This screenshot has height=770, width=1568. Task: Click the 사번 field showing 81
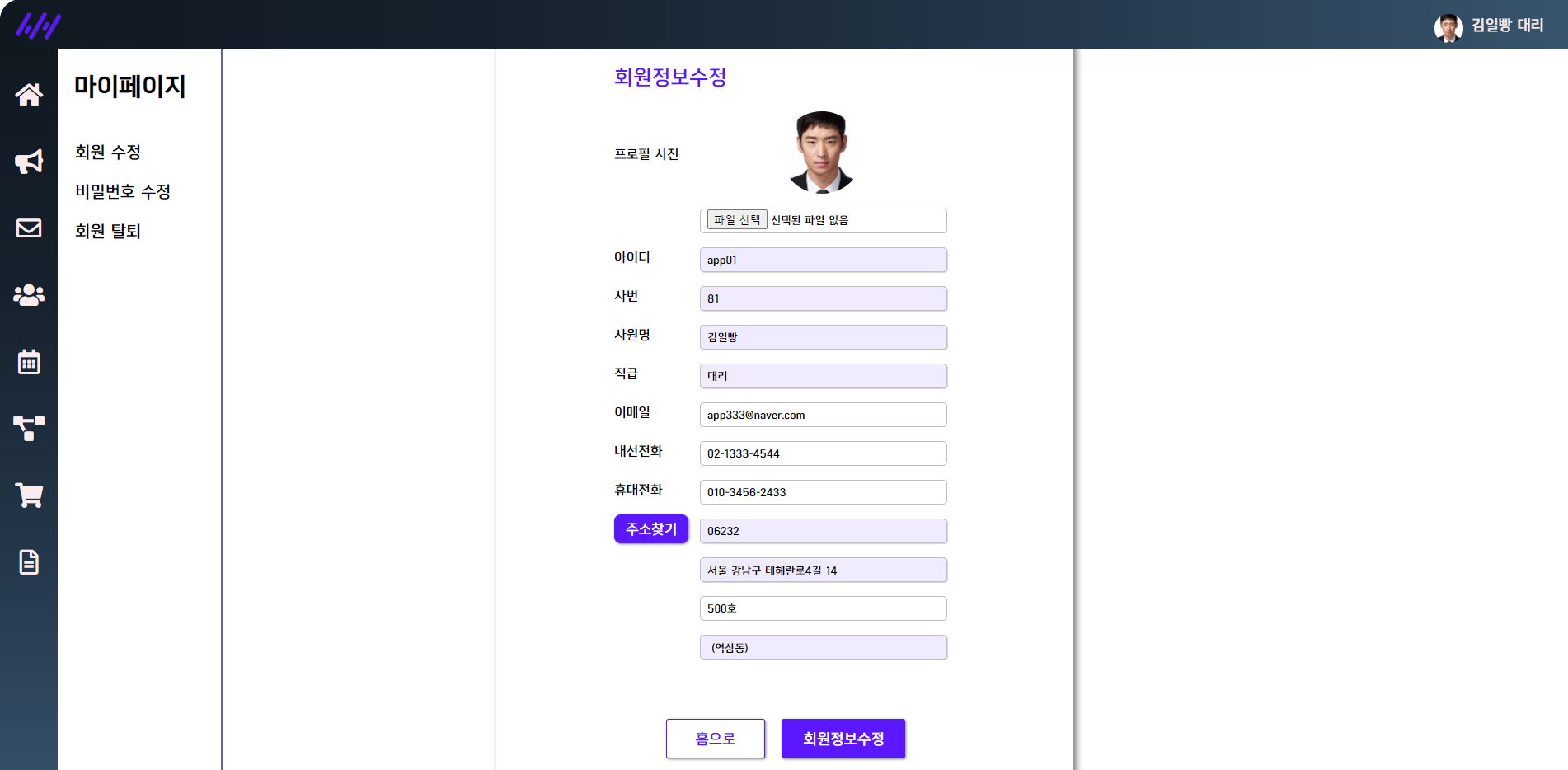coord(824,298)
